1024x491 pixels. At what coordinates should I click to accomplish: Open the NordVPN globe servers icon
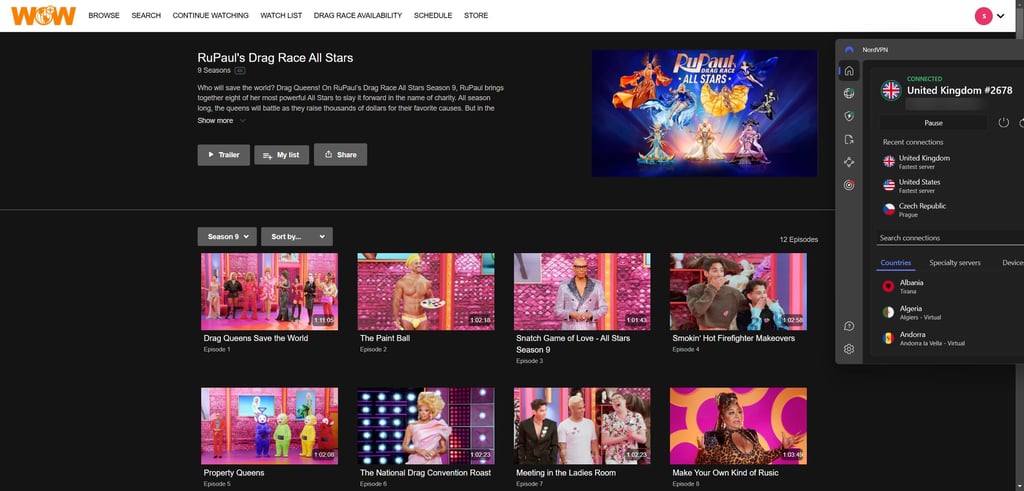848,93
